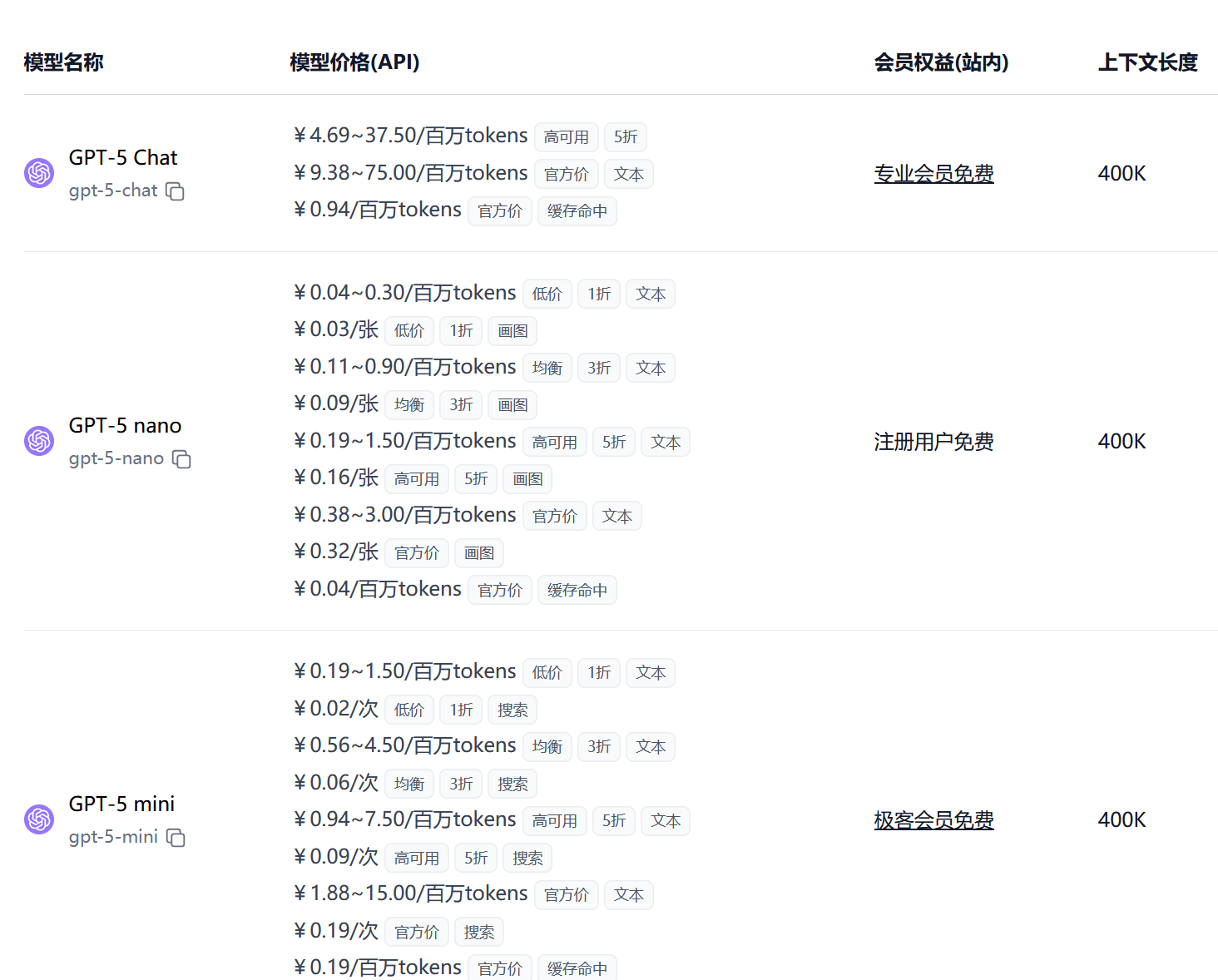
Task: Click the 搜索 tag on ¥0.02/次 row
Action: [x=512, y=710]
